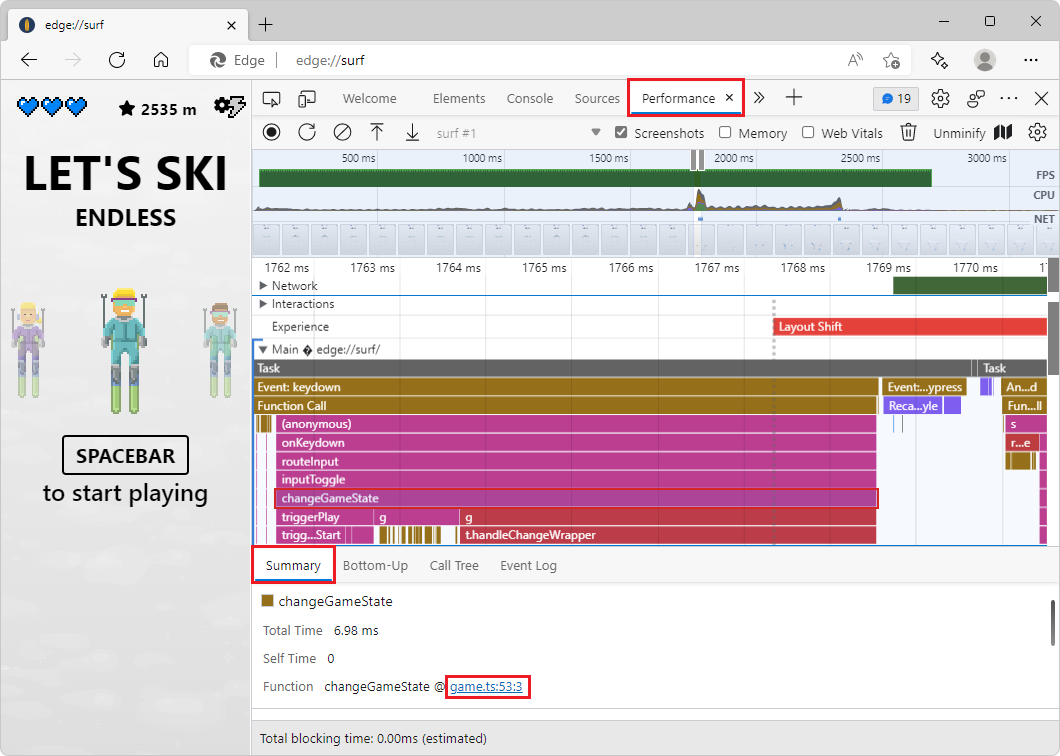Enable the Memory checkbox
The height and width of the screenshot is (756, 1060).
725,132
